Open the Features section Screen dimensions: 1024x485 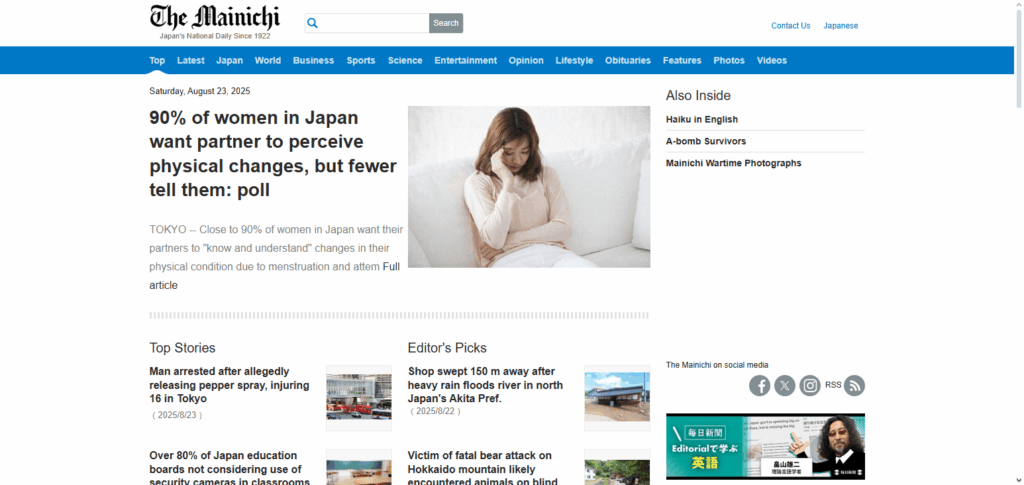click(682, 60)
